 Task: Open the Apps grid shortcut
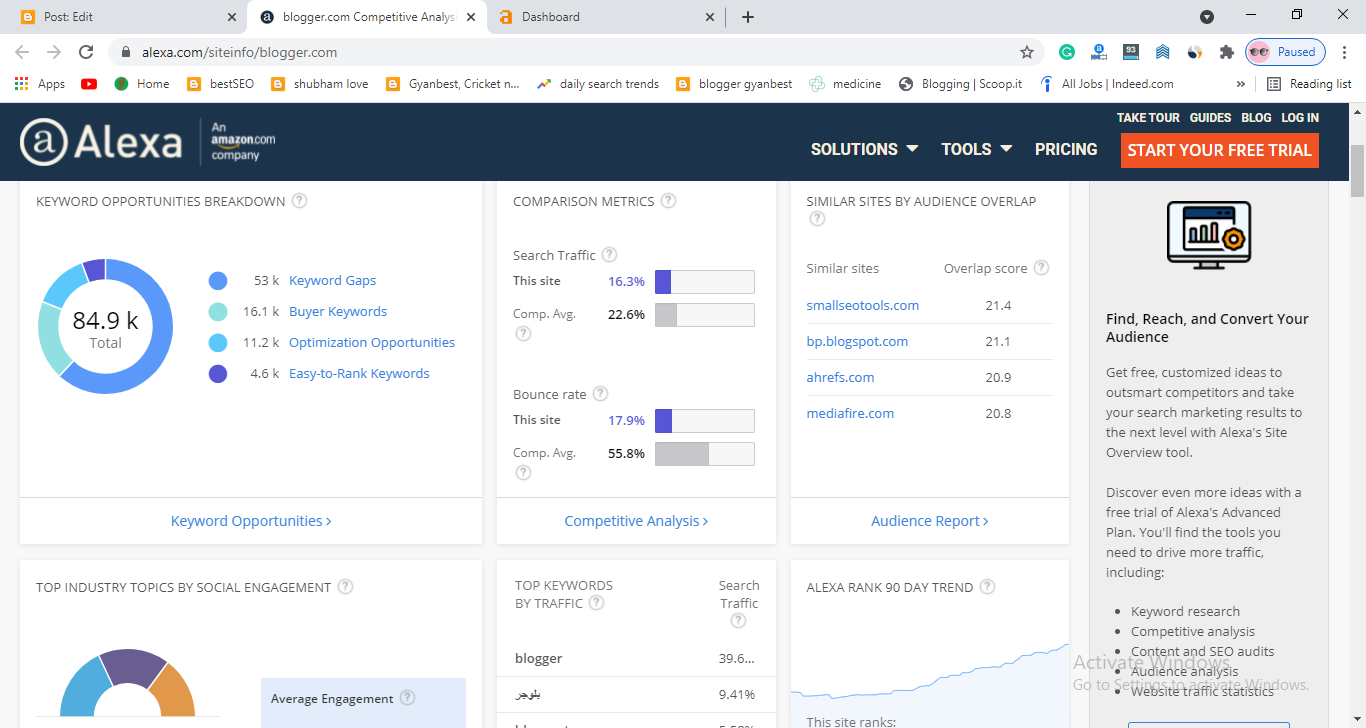point(40,84)
